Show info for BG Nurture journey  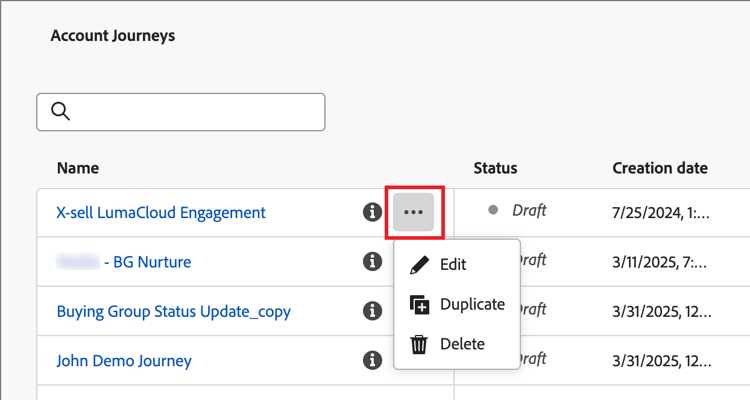372,261
